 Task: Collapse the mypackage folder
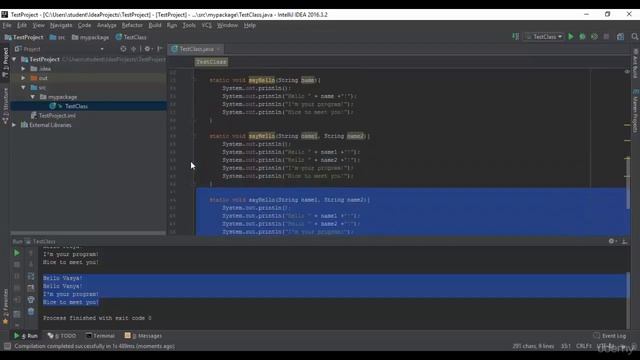[33, 97]
